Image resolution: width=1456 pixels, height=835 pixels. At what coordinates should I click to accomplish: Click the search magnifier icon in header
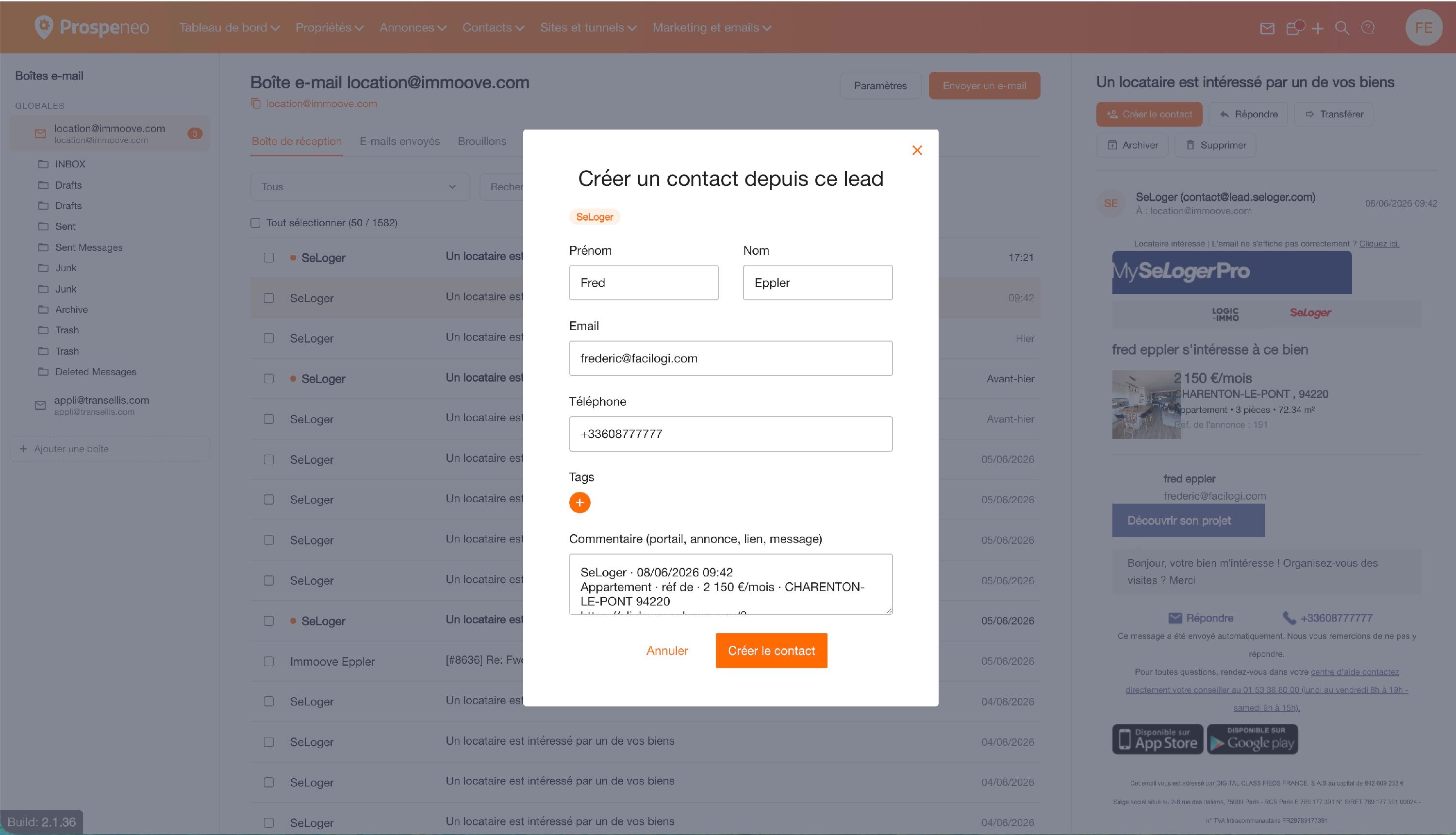(1342, 28)
